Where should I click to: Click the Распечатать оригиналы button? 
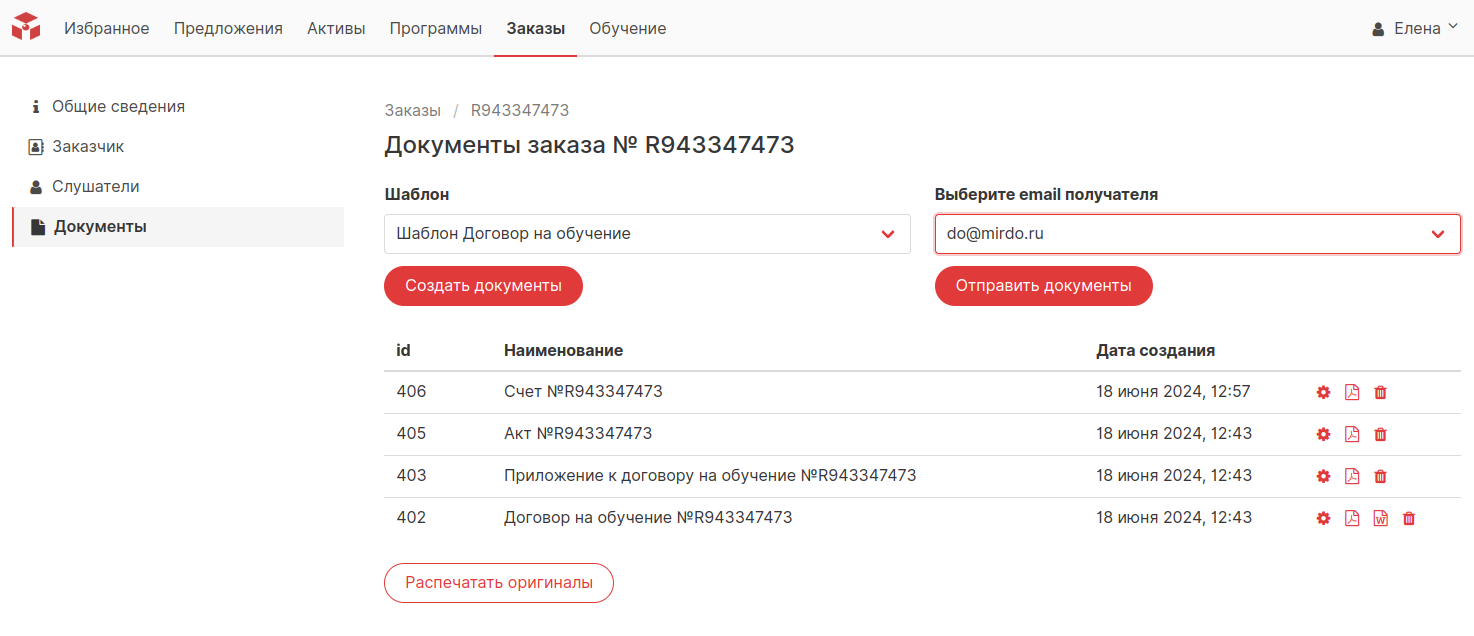(x=498, y=583)
